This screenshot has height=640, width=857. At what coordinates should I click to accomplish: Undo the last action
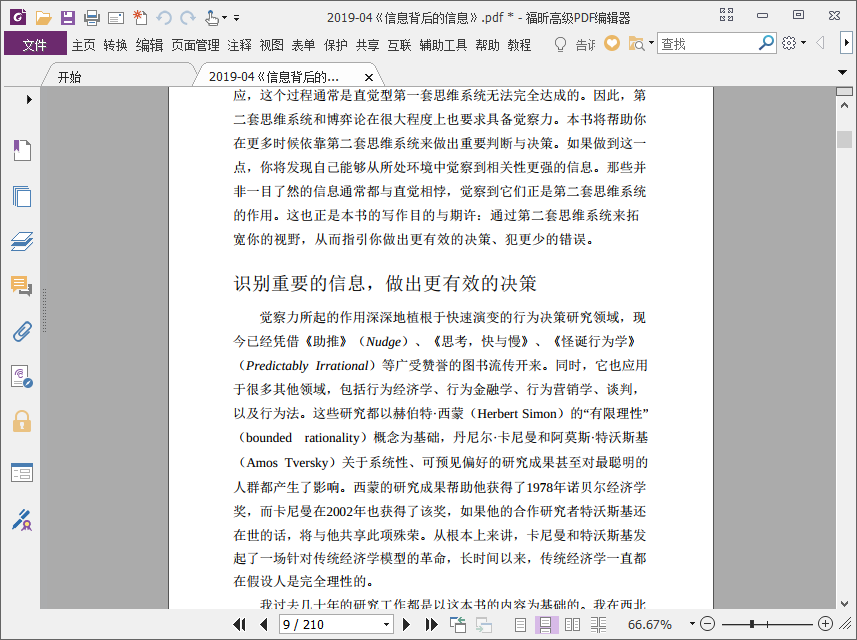click(x=163, y=18)
